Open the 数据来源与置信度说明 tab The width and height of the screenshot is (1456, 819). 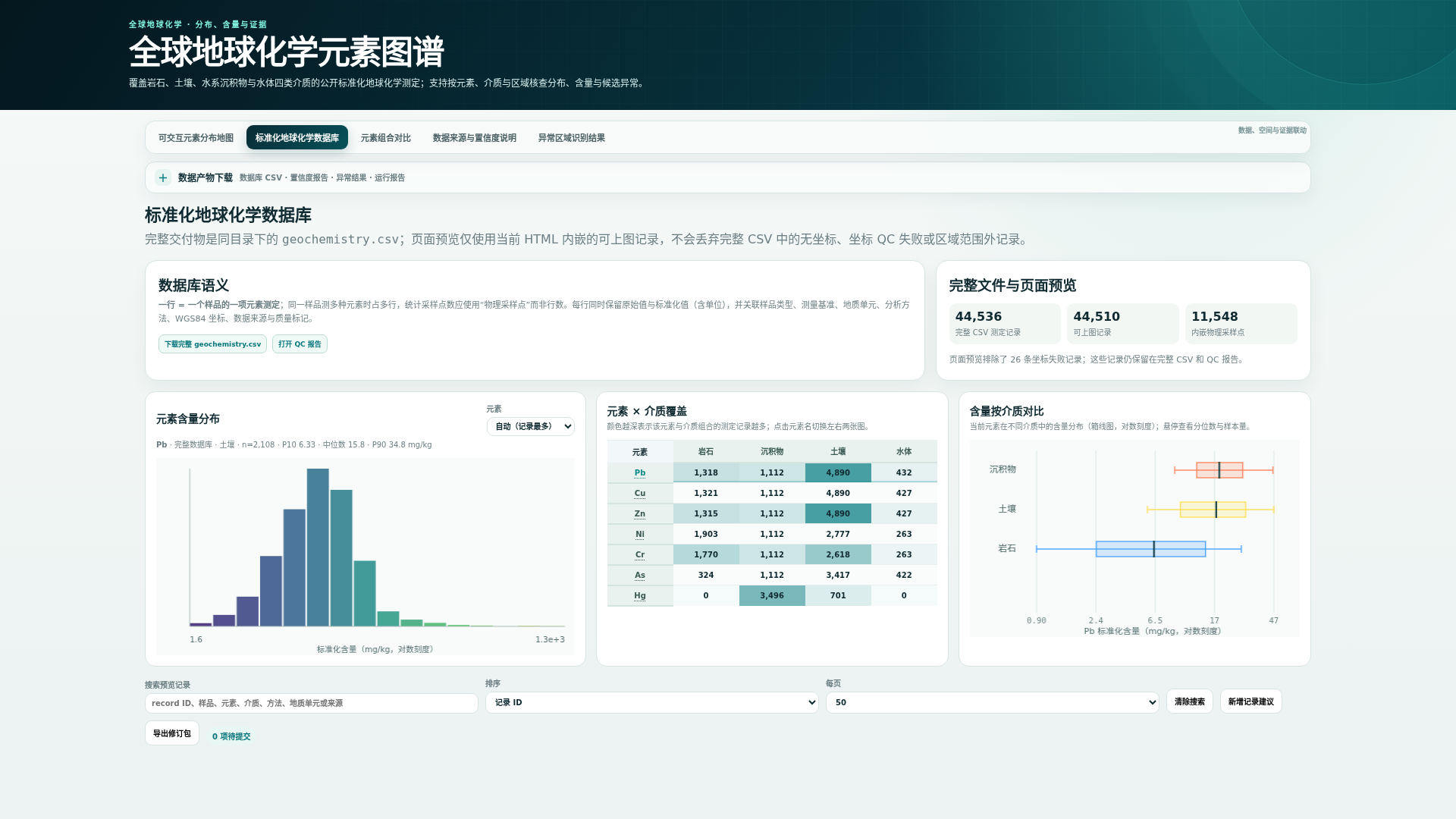click(x=475, y=138)
